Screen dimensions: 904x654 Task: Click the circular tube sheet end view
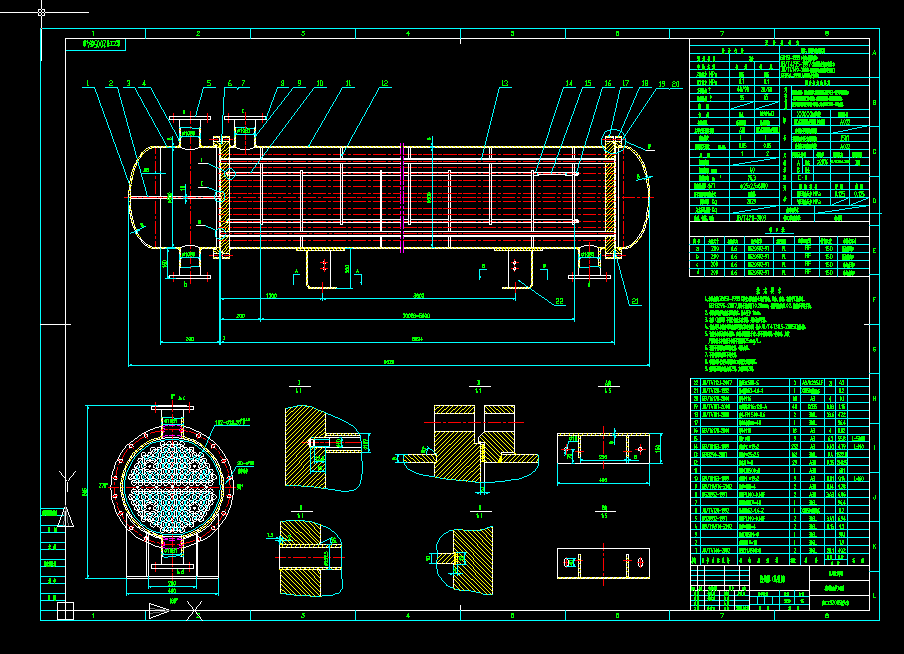point(172,486)
